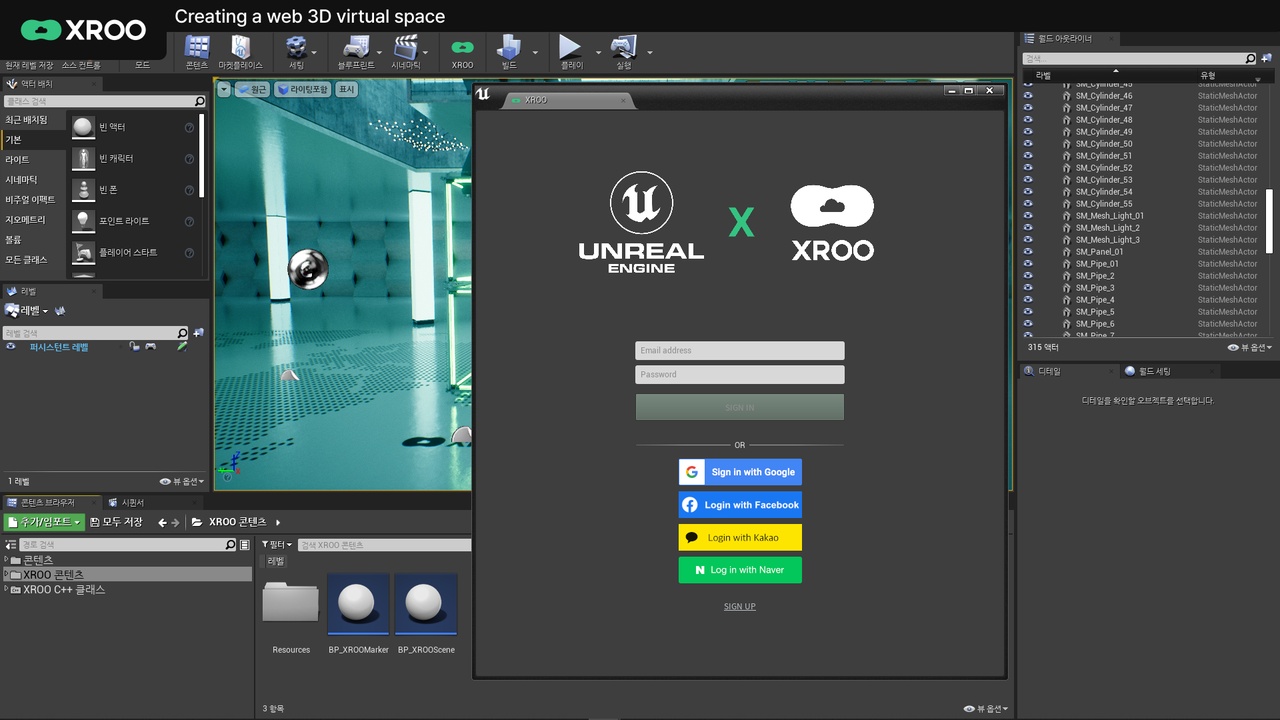Expand the XROO C++ 클래스 folder
The image size is (1280, 720).
6,590
